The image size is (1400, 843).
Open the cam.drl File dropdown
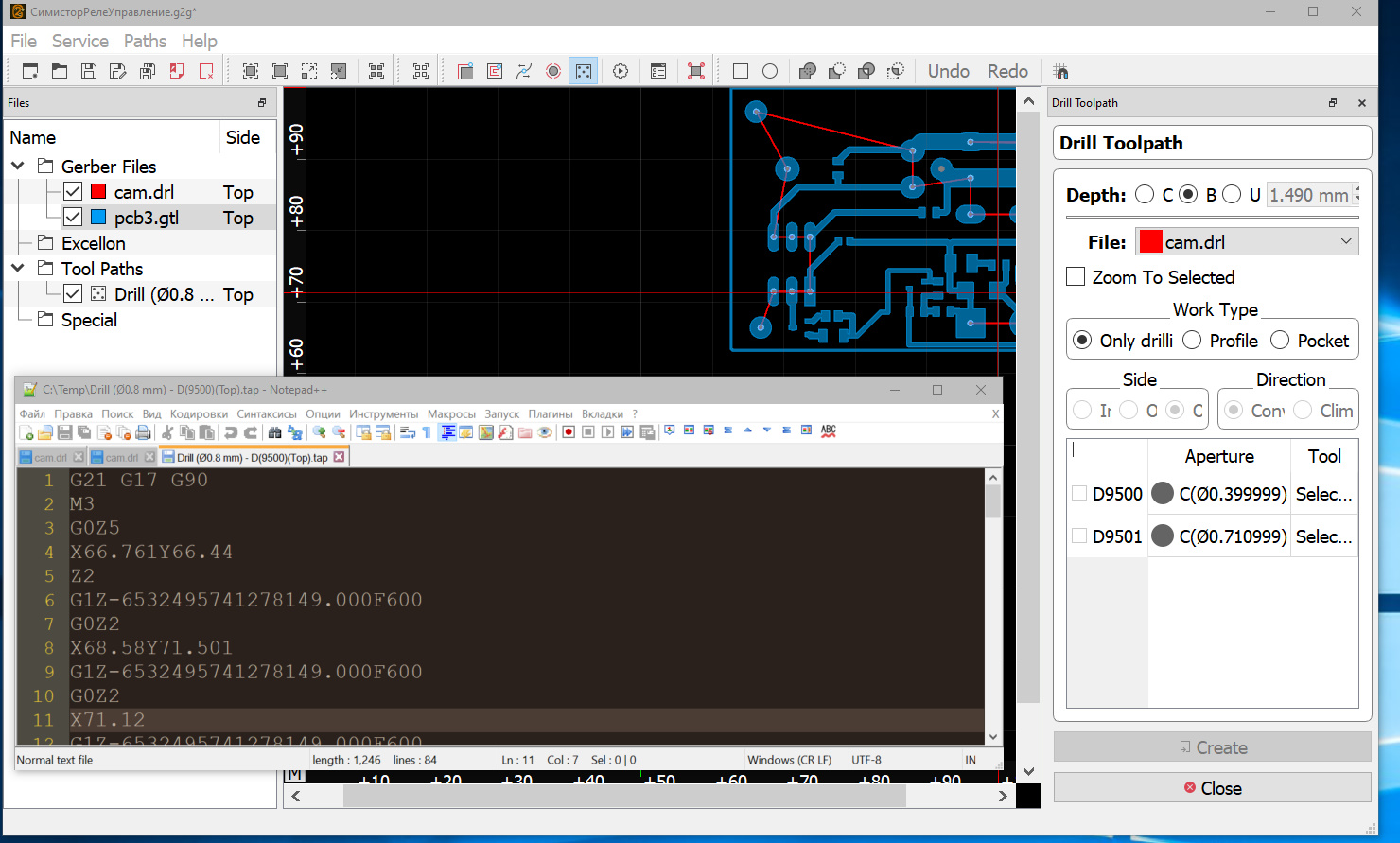[x=1247, y=242]
